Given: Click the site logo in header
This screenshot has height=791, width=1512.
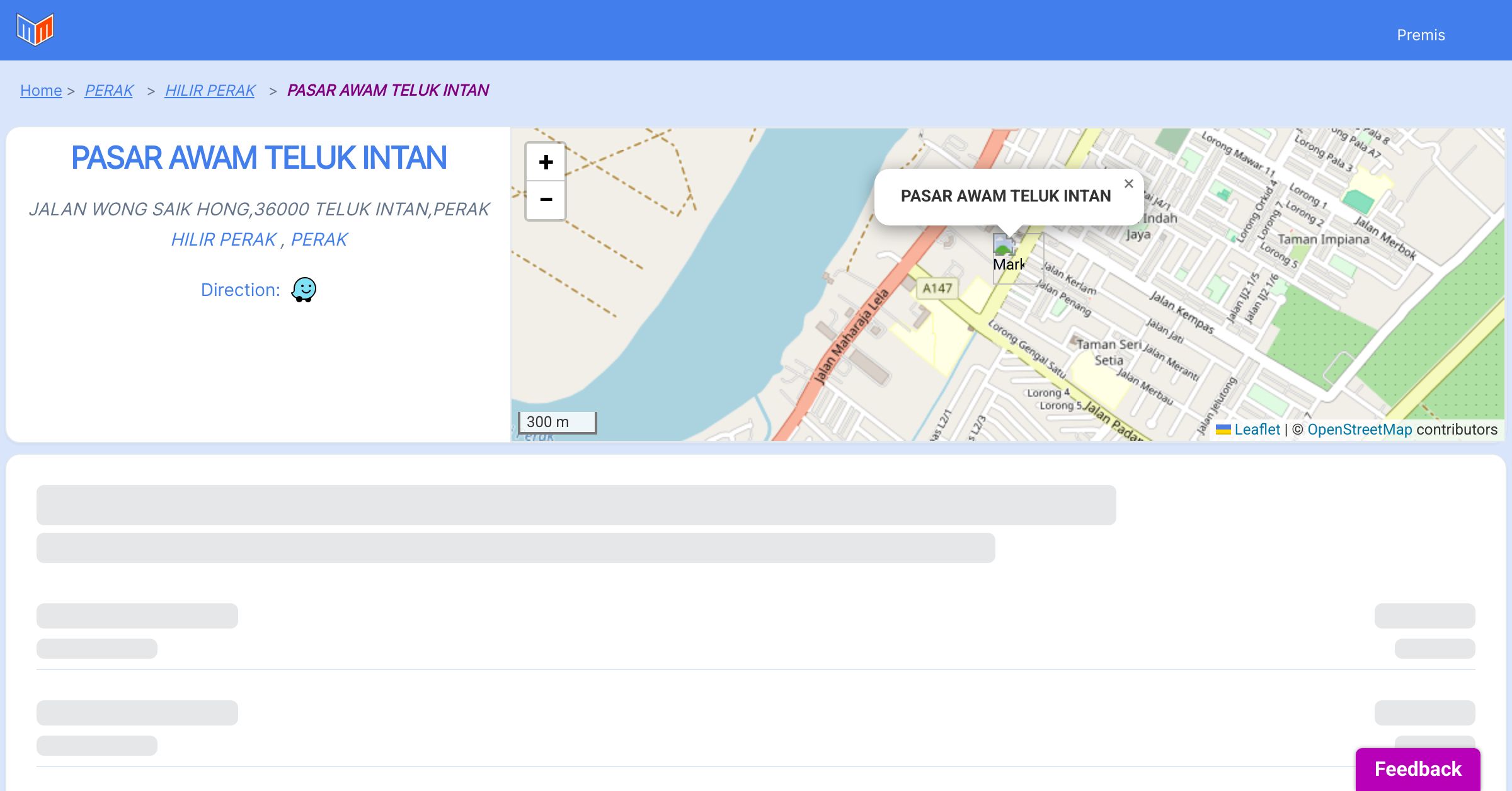Looking at the screenshot, I should [x=35, y=30].
